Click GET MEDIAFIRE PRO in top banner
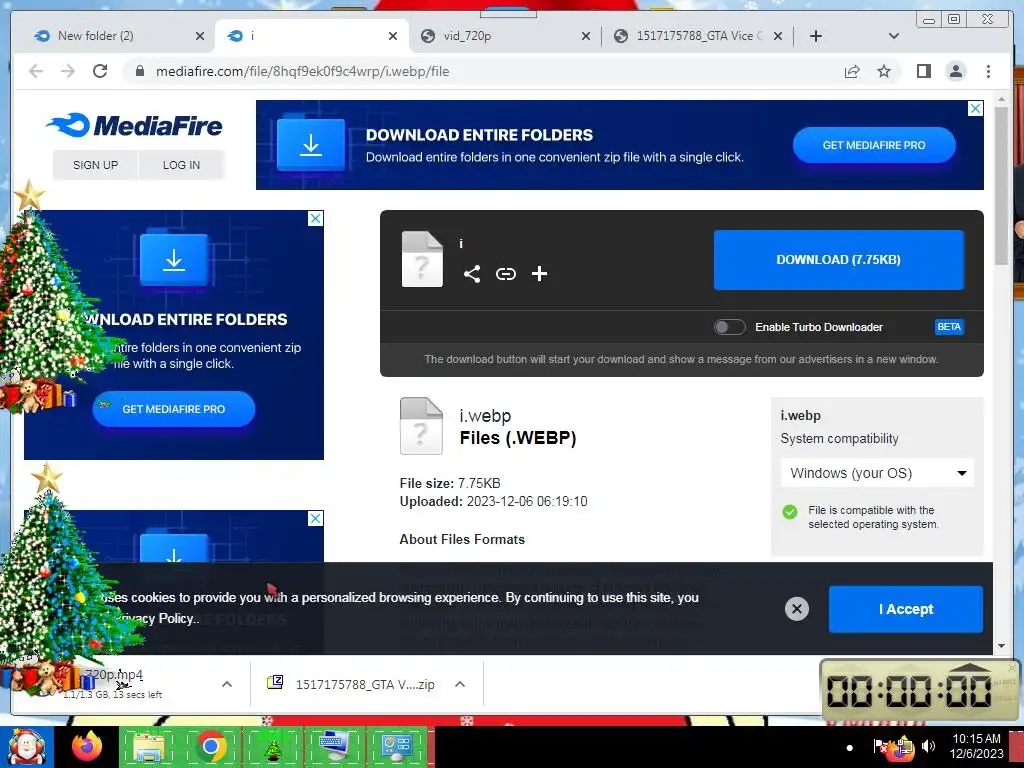The height and width of the screenshot is (768, 1024). [x=874, y=145]
